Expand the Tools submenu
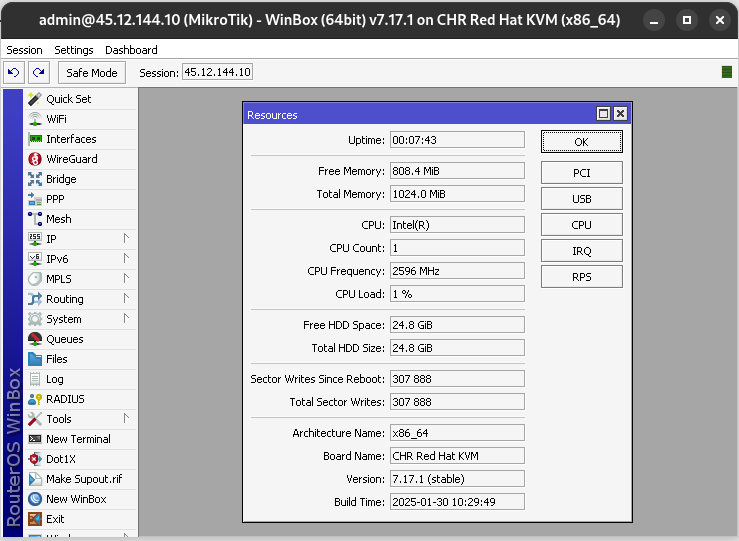Screen dimensions: 739x541 point(126,418)
